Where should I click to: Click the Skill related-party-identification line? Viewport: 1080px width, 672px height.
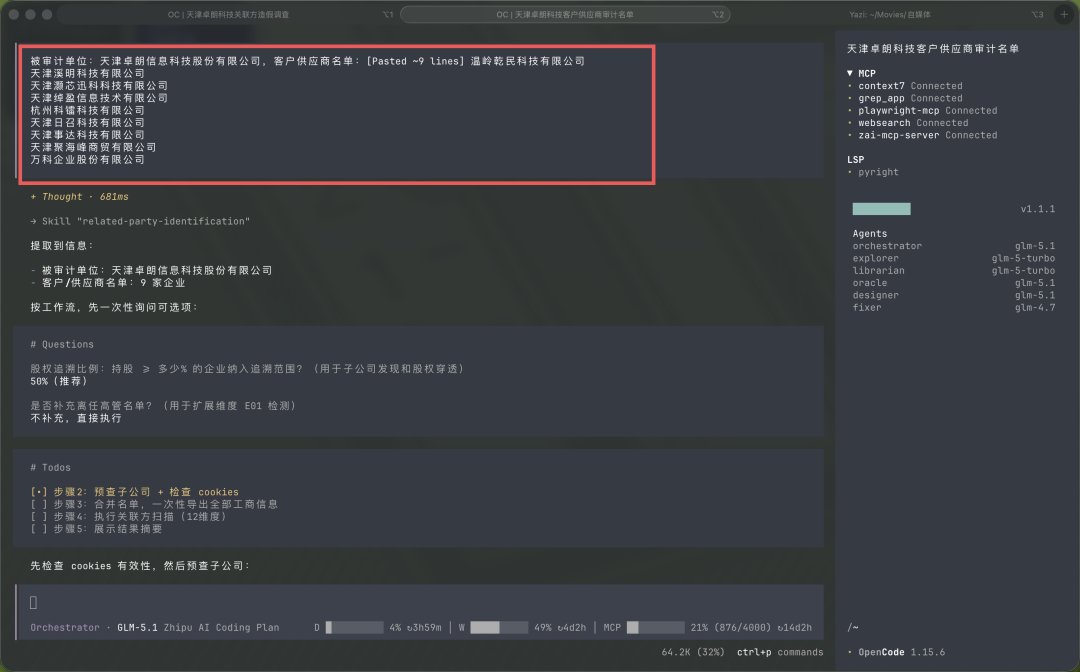pyautogui.click(x=140, y=222)
